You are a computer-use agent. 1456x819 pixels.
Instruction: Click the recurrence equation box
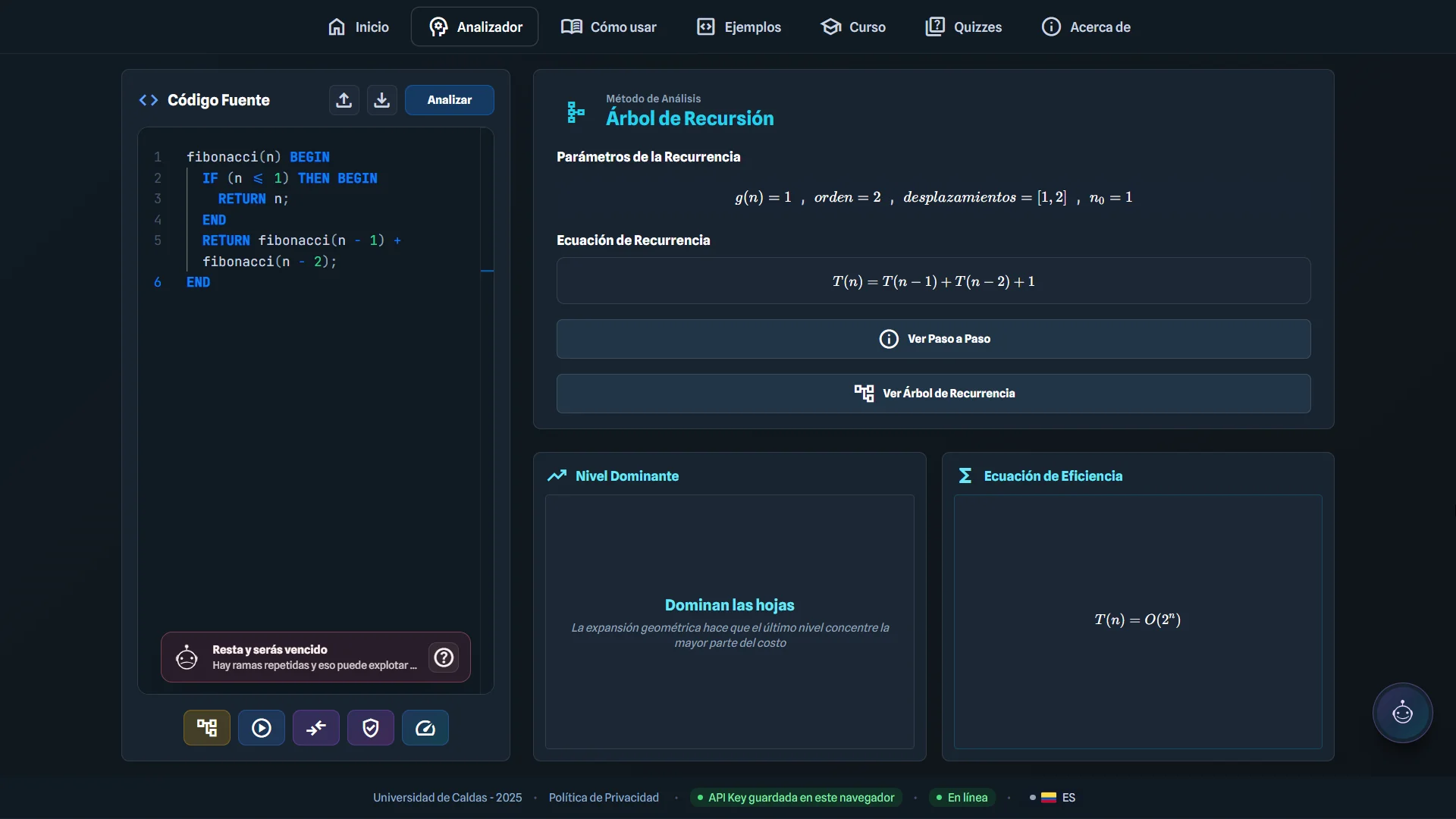[x=934, y=281]
